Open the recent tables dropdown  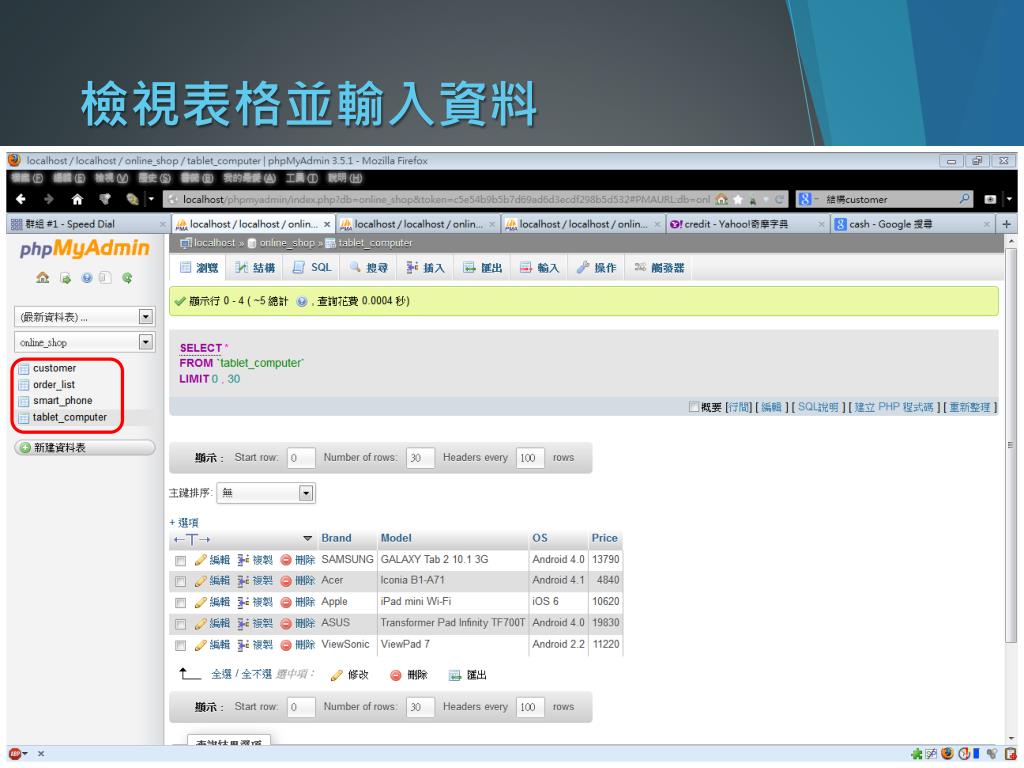(x=84, y=317)
